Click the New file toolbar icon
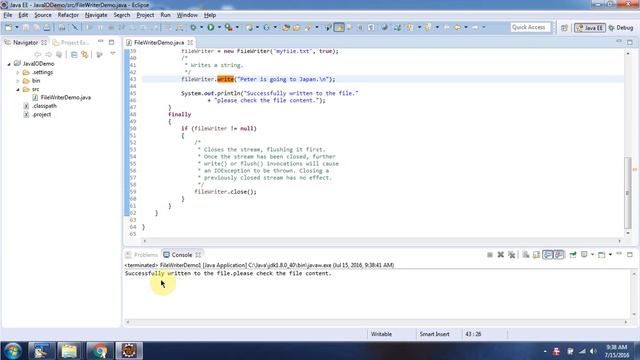Viewport: 640px width, 360px height. pyautogui.click(x=8, y=27)
